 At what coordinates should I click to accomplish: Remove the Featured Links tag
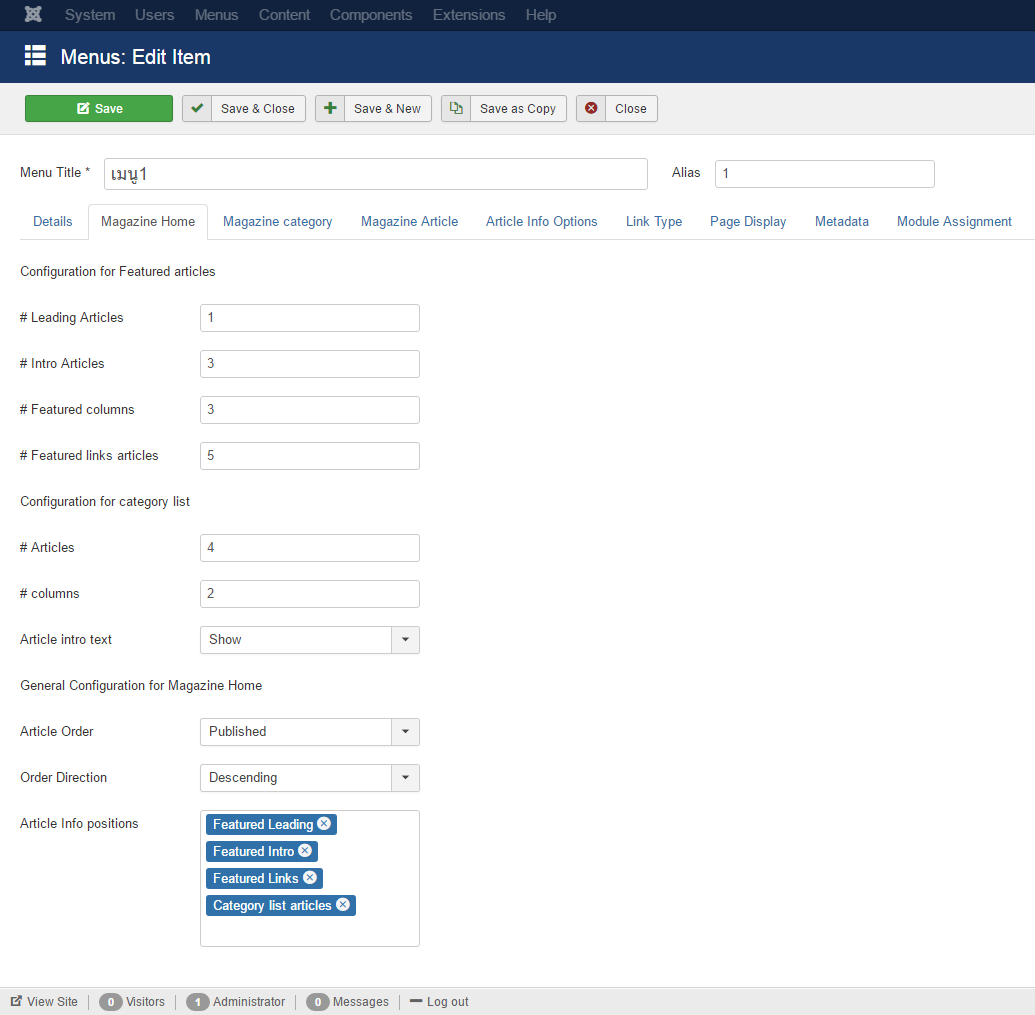[x=310, y=878]
